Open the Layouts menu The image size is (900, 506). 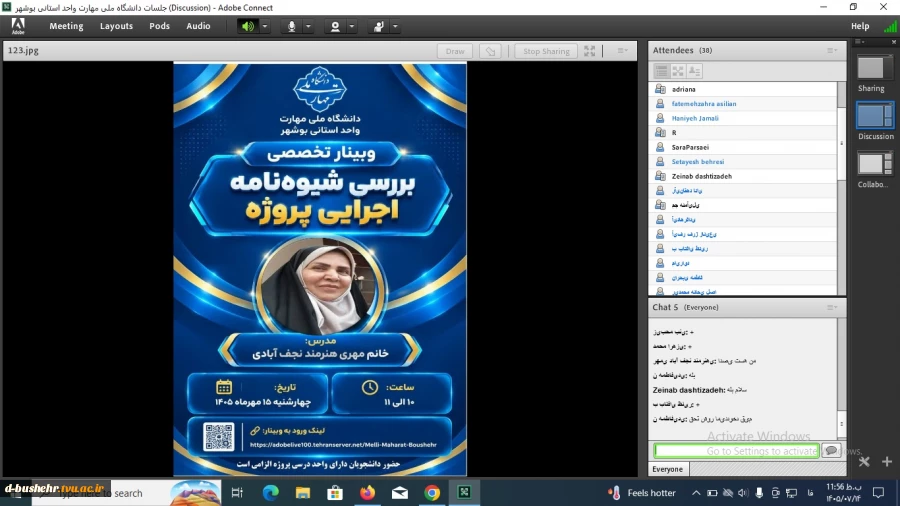(116, 26)
